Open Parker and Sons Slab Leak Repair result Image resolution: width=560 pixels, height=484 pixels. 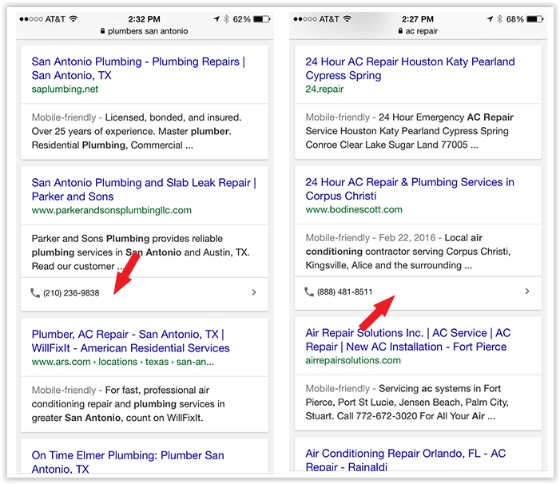point(144,189)
